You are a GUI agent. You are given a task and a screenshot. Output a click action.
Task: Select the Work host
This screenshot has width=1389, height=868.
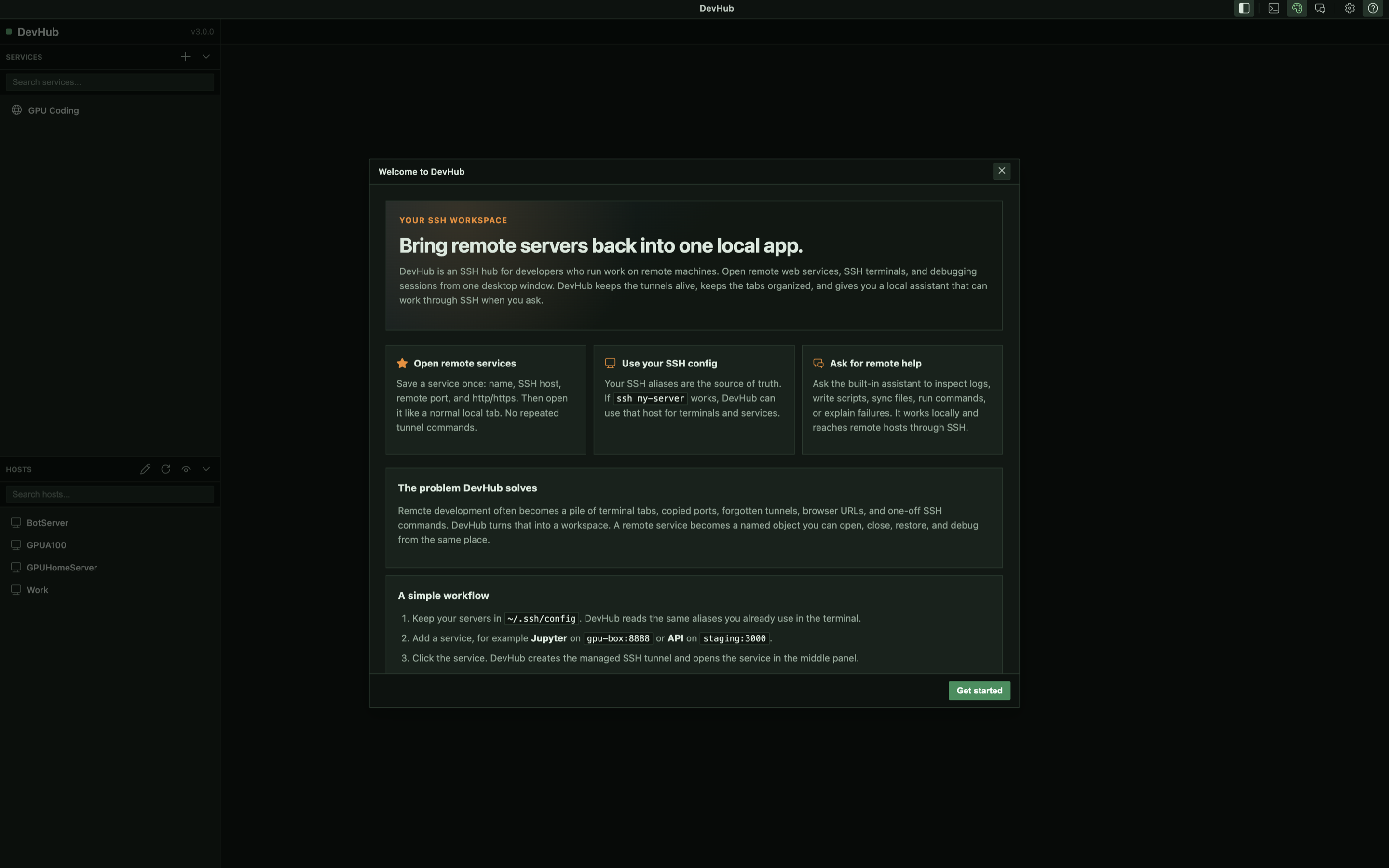coord(109,590)
